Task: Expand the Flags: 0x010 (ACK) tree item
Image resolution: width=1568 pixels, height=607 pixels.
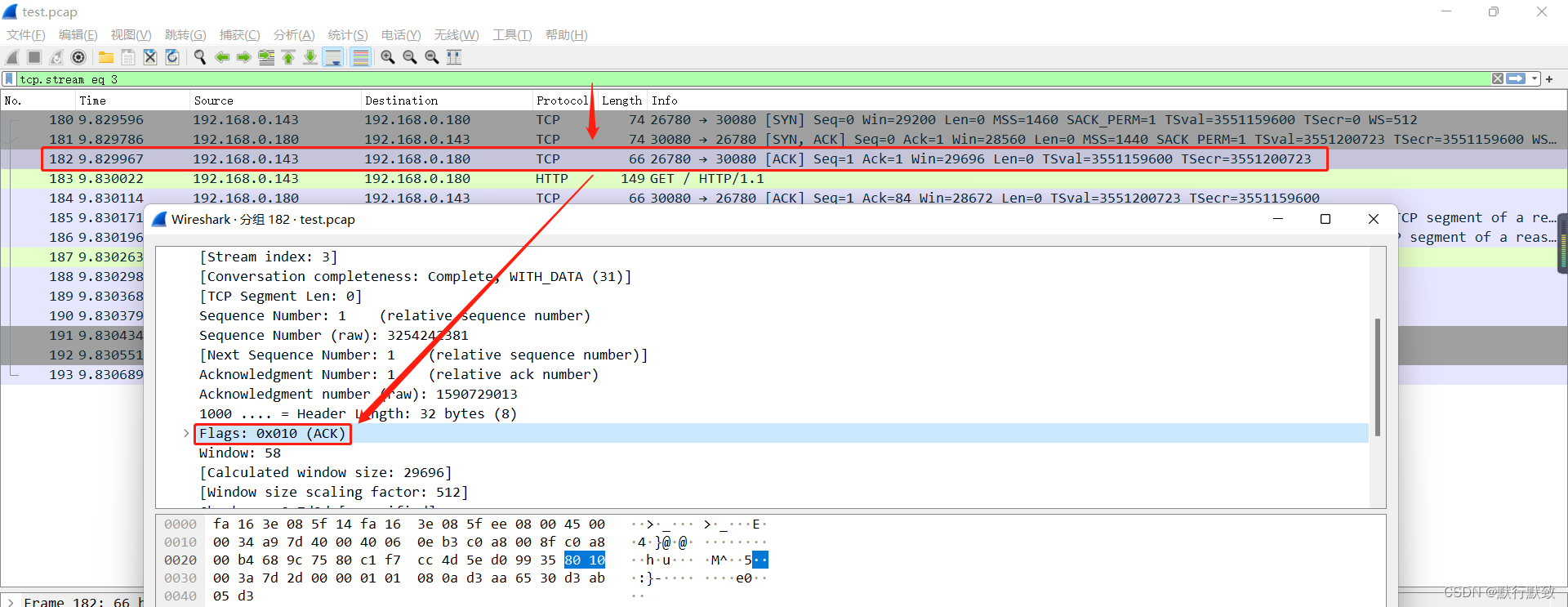Action: 186,434
